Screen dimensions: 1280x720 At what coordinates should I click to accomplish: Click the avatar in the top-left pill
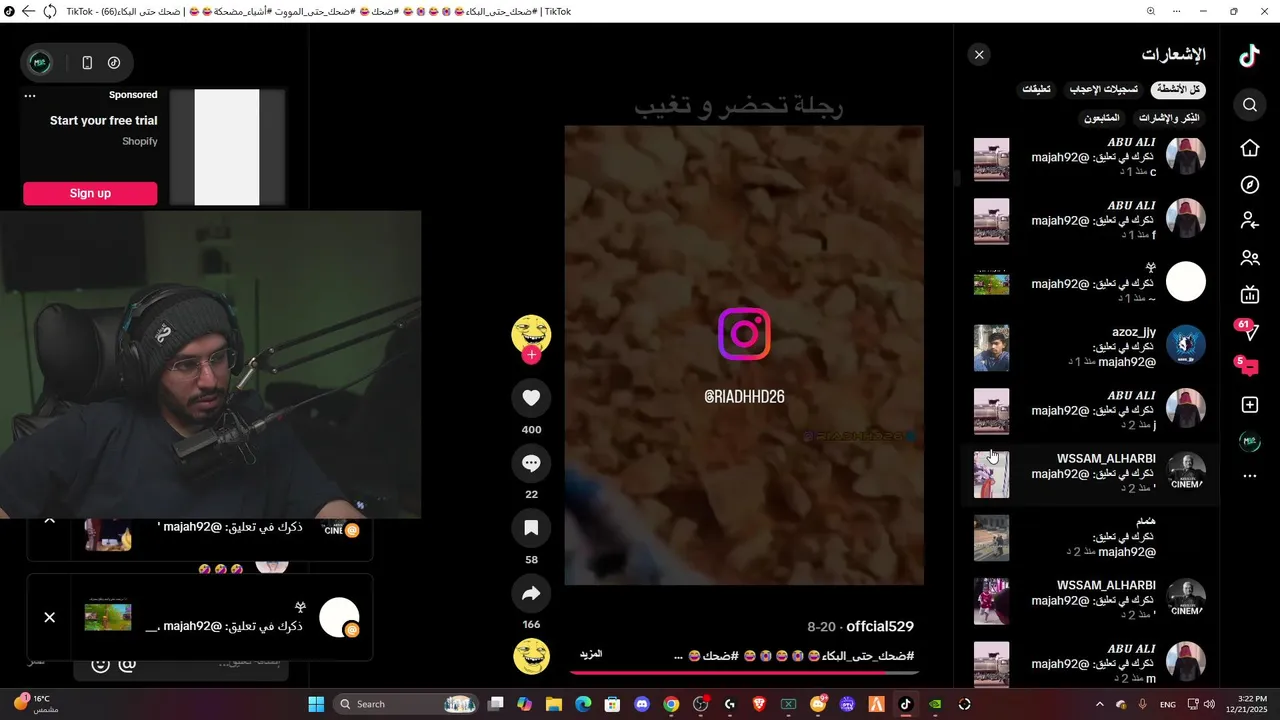click(40, 63)
